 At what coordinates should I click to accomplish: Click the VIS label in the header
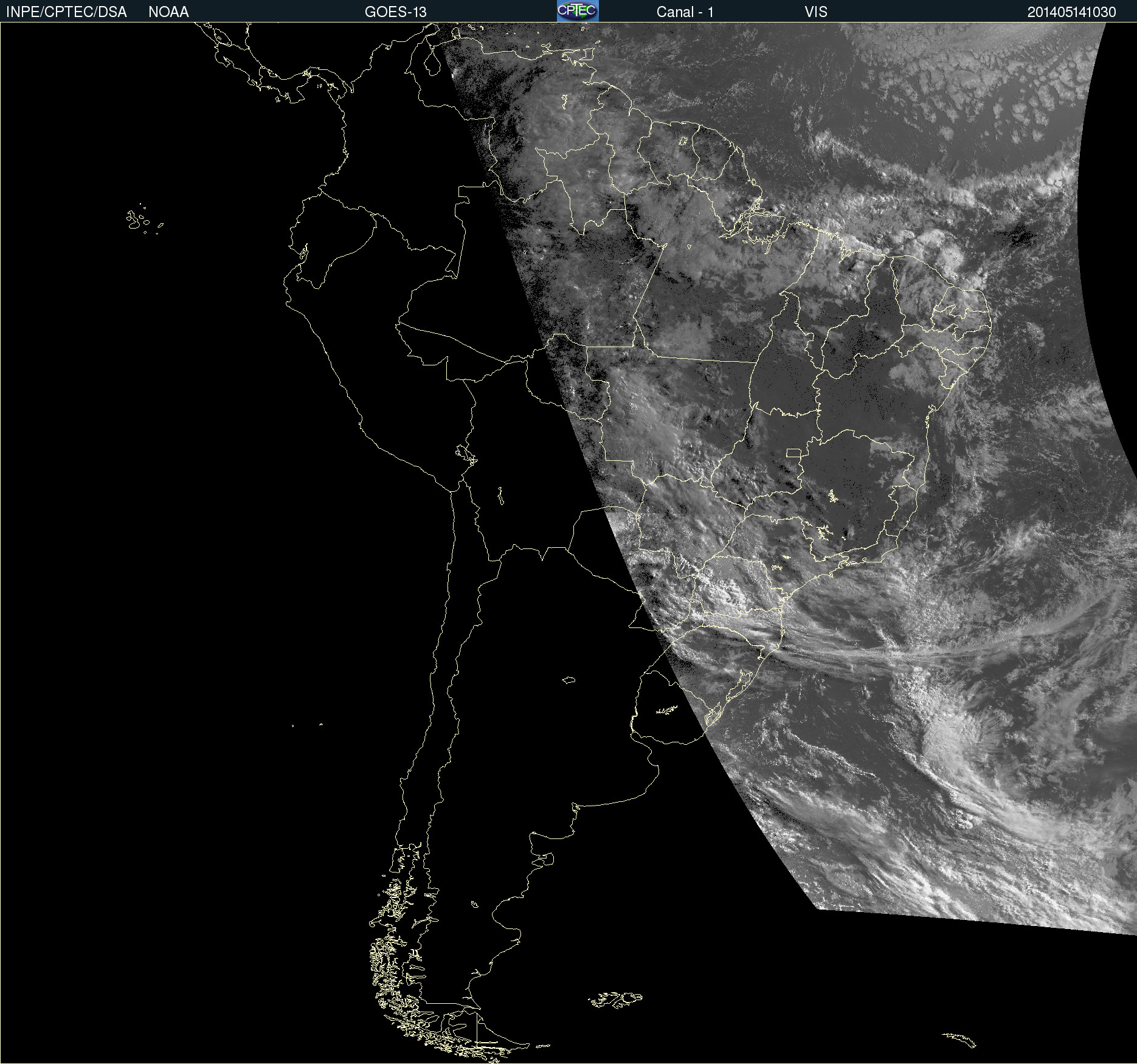[x=816, y=12]
